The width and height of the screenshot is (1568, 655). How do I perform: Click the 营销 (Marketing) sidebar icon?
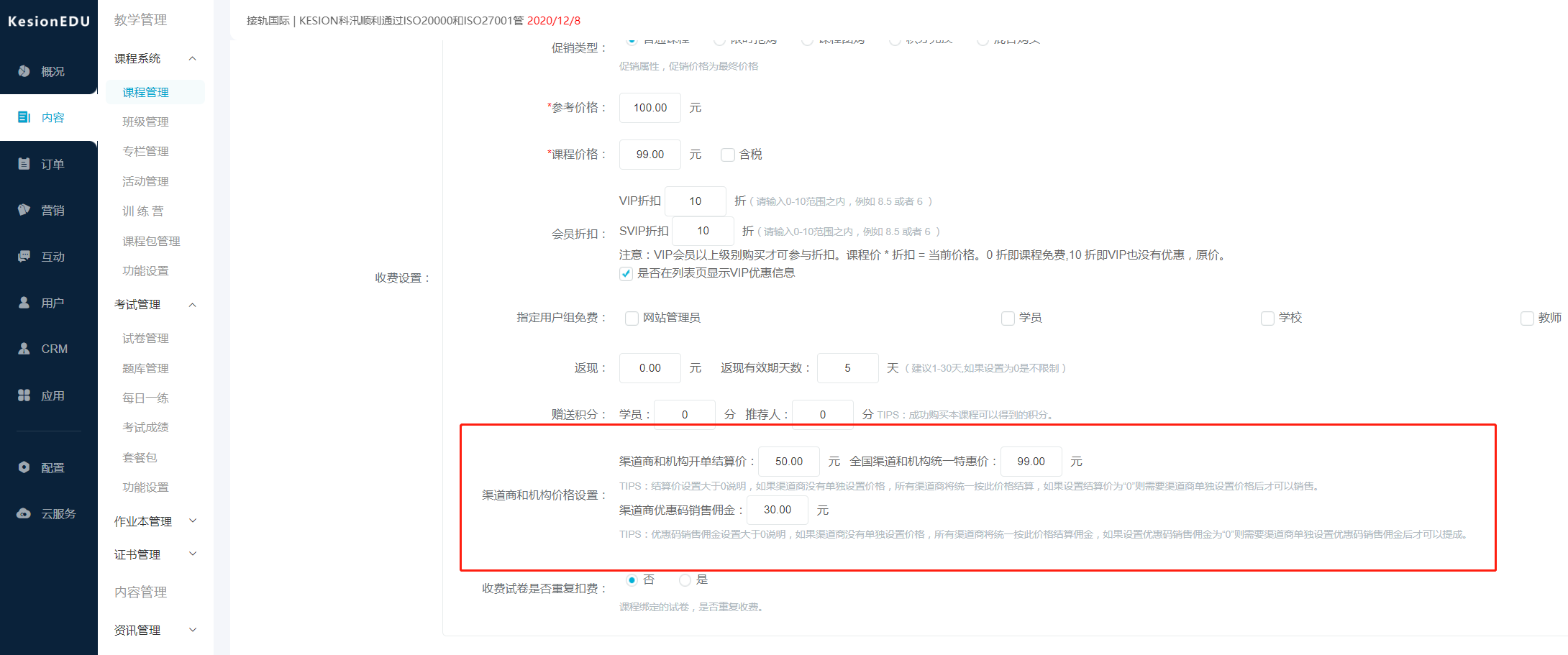[x=48, y=210]
